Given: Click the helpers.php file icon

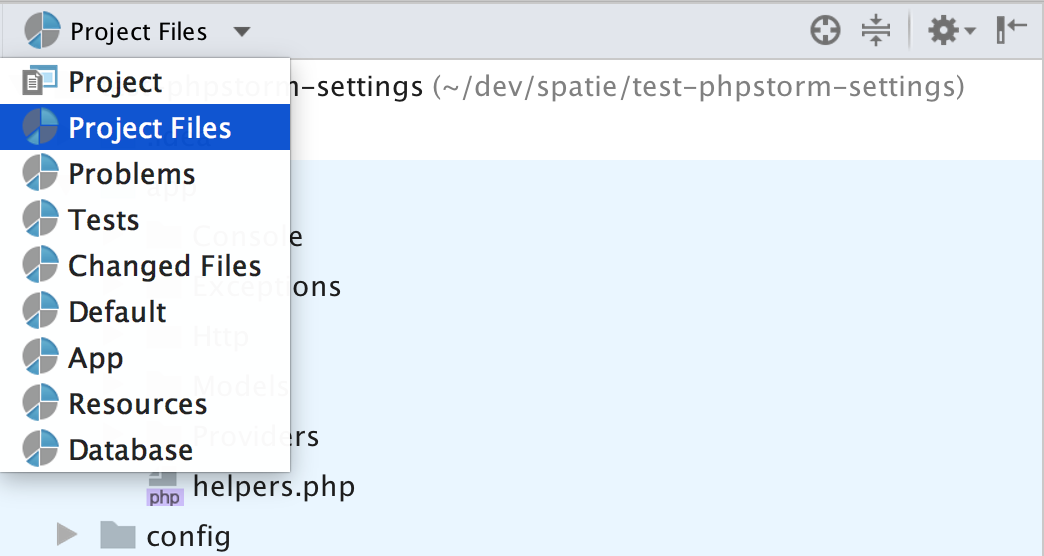Looking at the screenshot, I should point(164,490).
